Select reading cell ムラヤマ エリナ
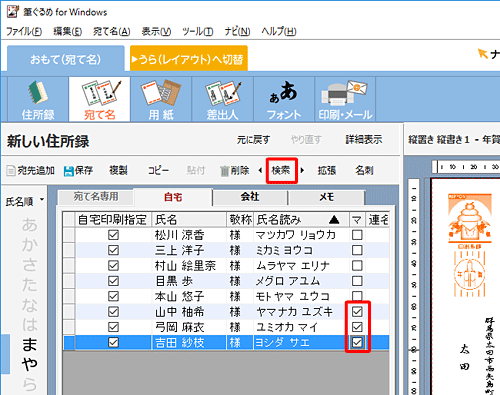This screenshot has height=395, width=500. click(301, 266)
